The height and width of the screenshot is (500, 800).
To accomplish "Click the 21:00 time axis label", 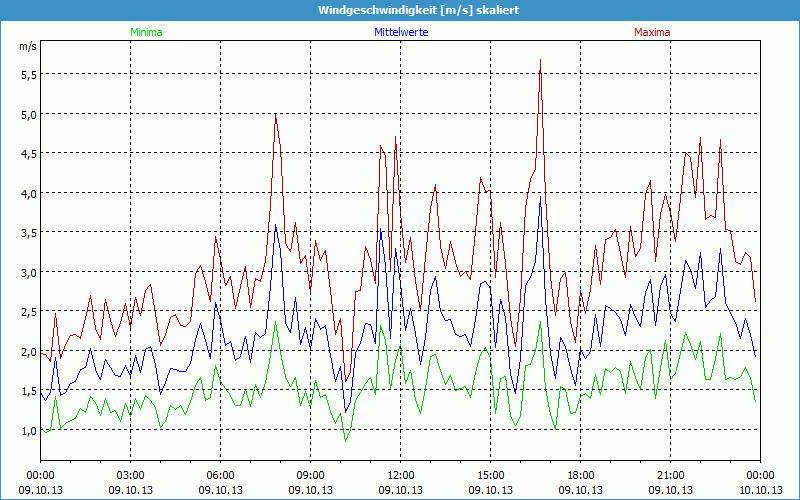I will coord(670,476).
